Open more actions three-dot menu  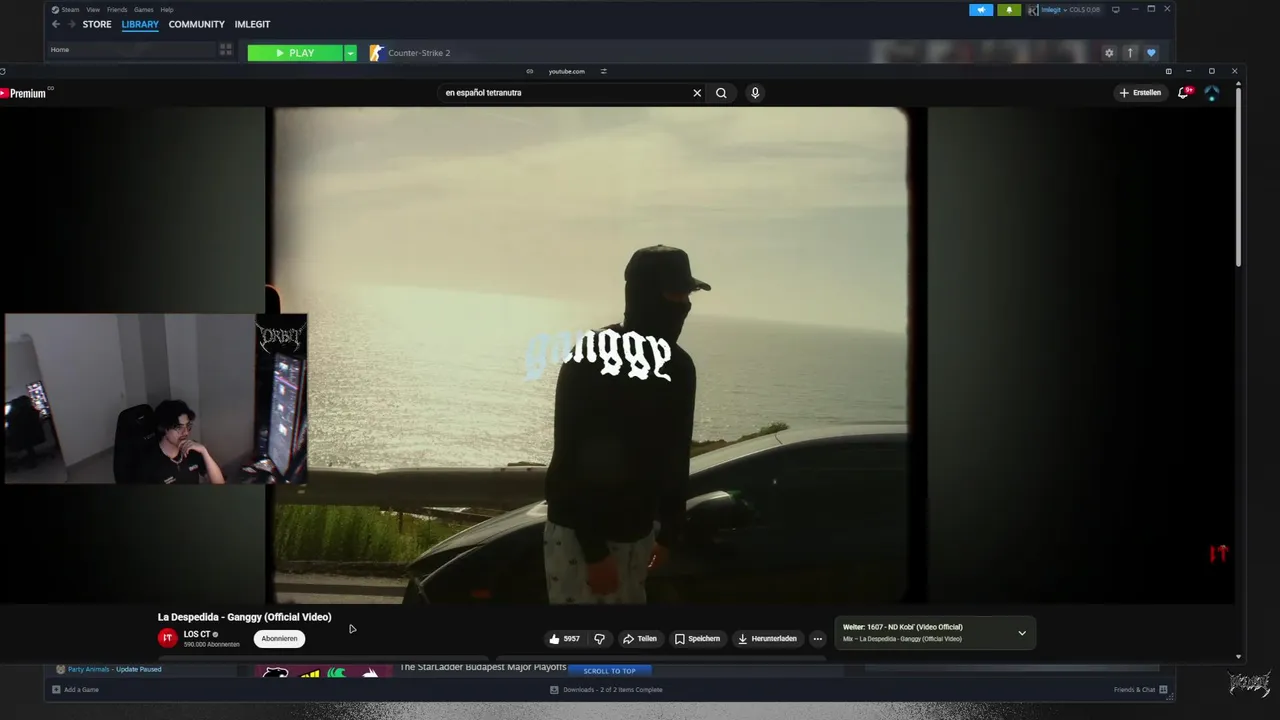tap(817, 638)
